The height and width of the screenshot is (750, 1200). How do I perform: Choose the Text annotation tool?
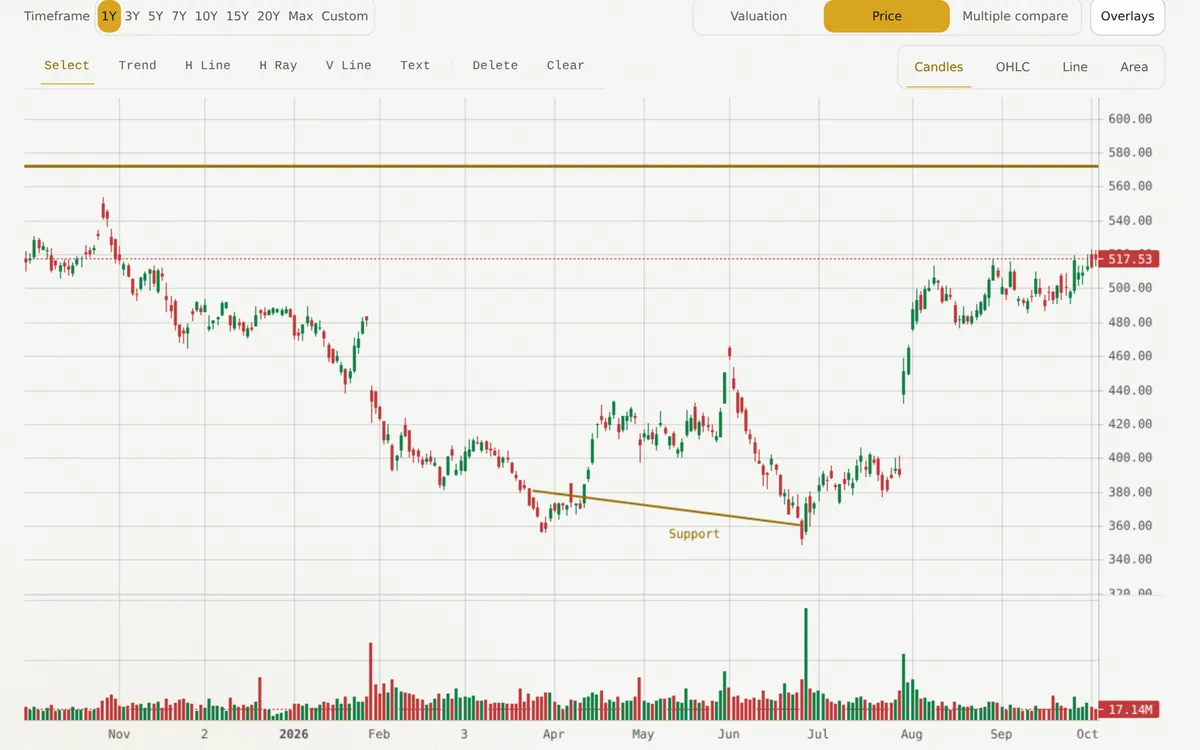tap(415, 65)
